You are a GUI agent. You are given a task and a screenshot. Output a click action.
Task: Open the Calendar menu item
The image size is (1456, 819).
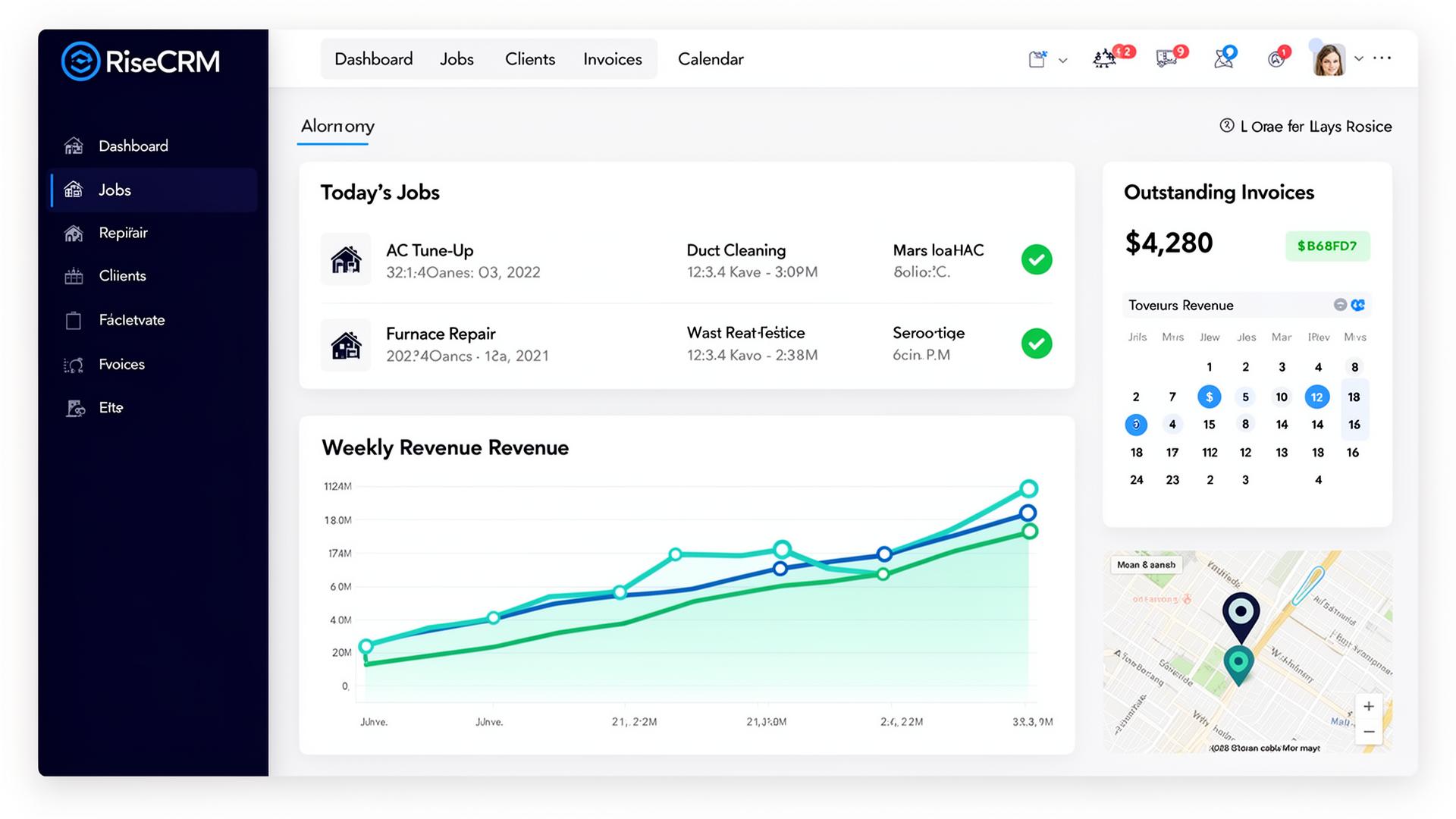tap(710, 58)
